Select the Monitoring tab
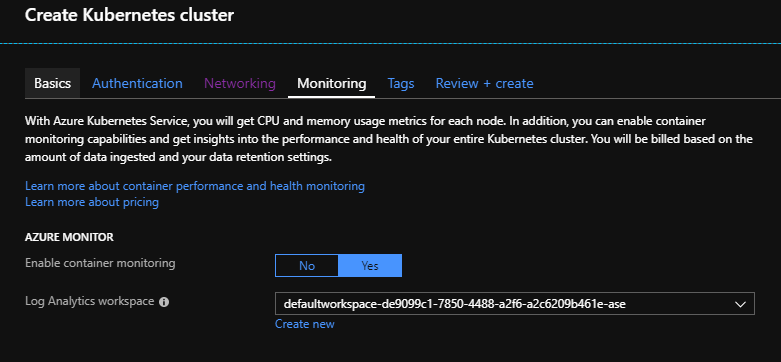 coord(332,83)
